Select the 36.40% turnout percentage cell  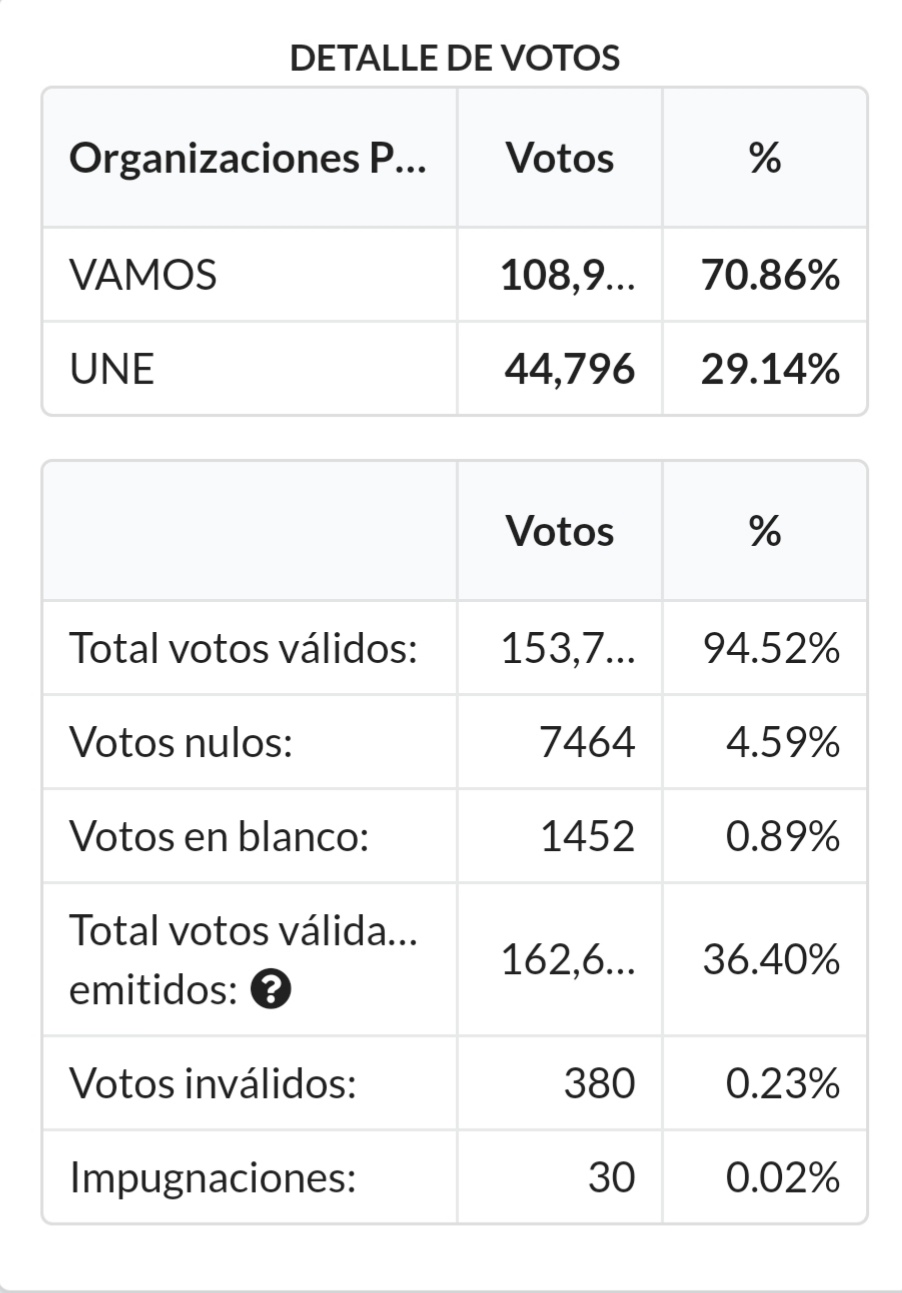pyautogui.click(x=770, y=961)
